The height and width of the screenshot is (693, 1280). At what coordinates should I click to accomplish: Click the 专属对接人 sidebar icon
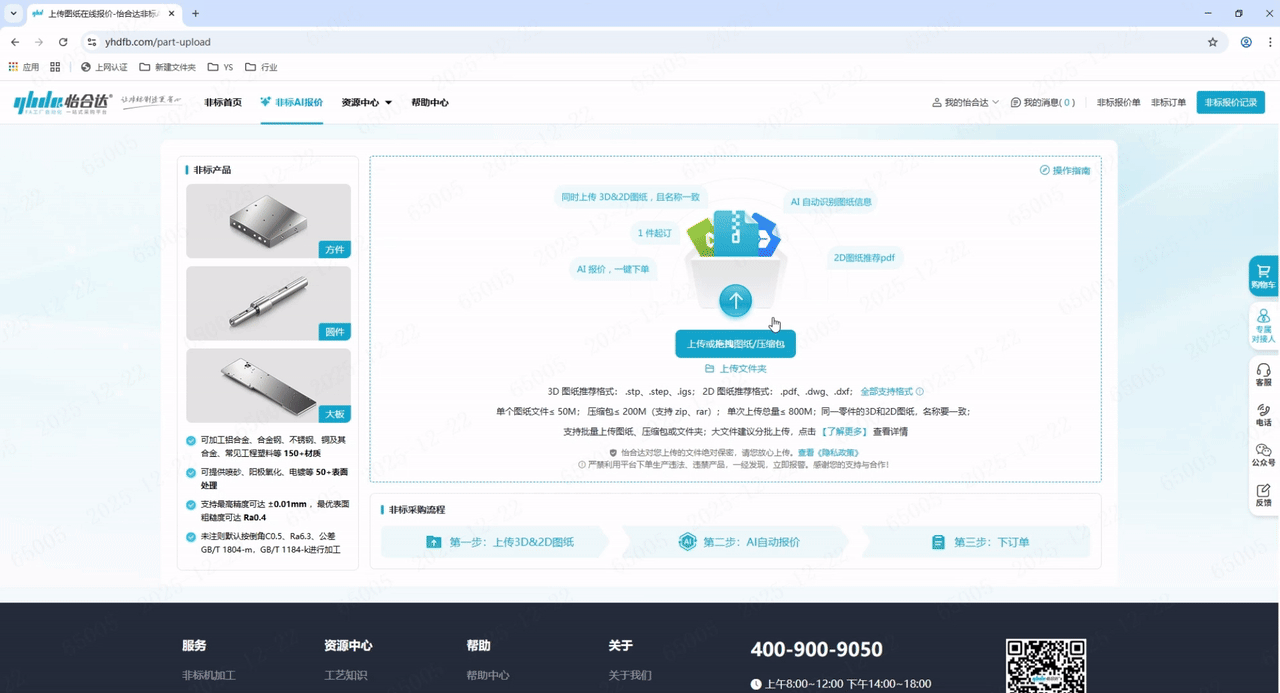tap(1263, 325)
